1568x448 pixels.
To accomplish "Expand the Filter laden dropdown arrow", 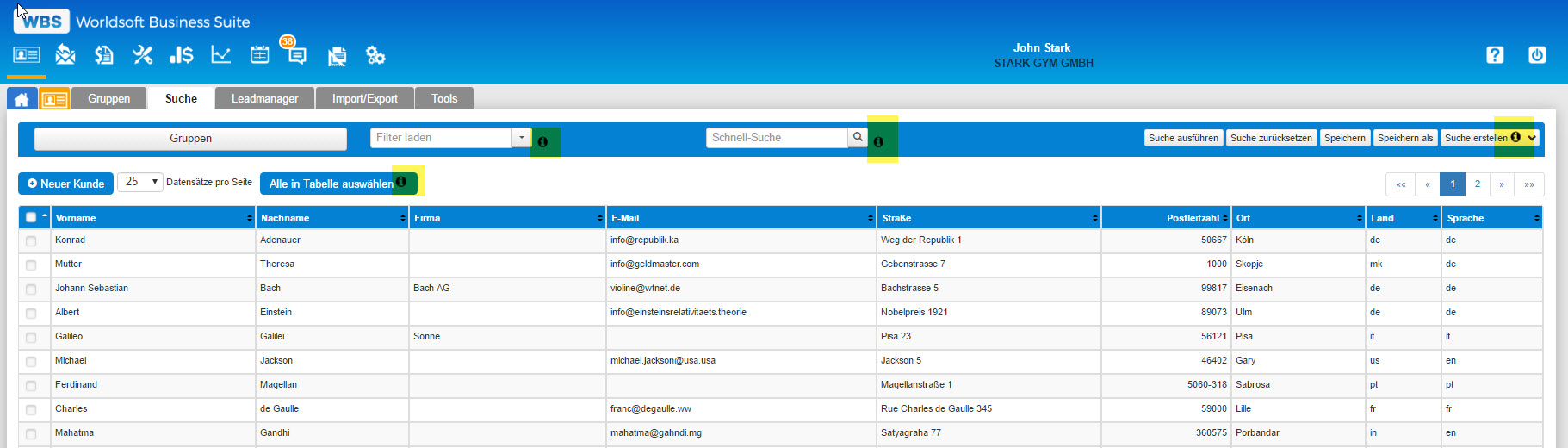I will pyautogui.click(x=521, y=138).
